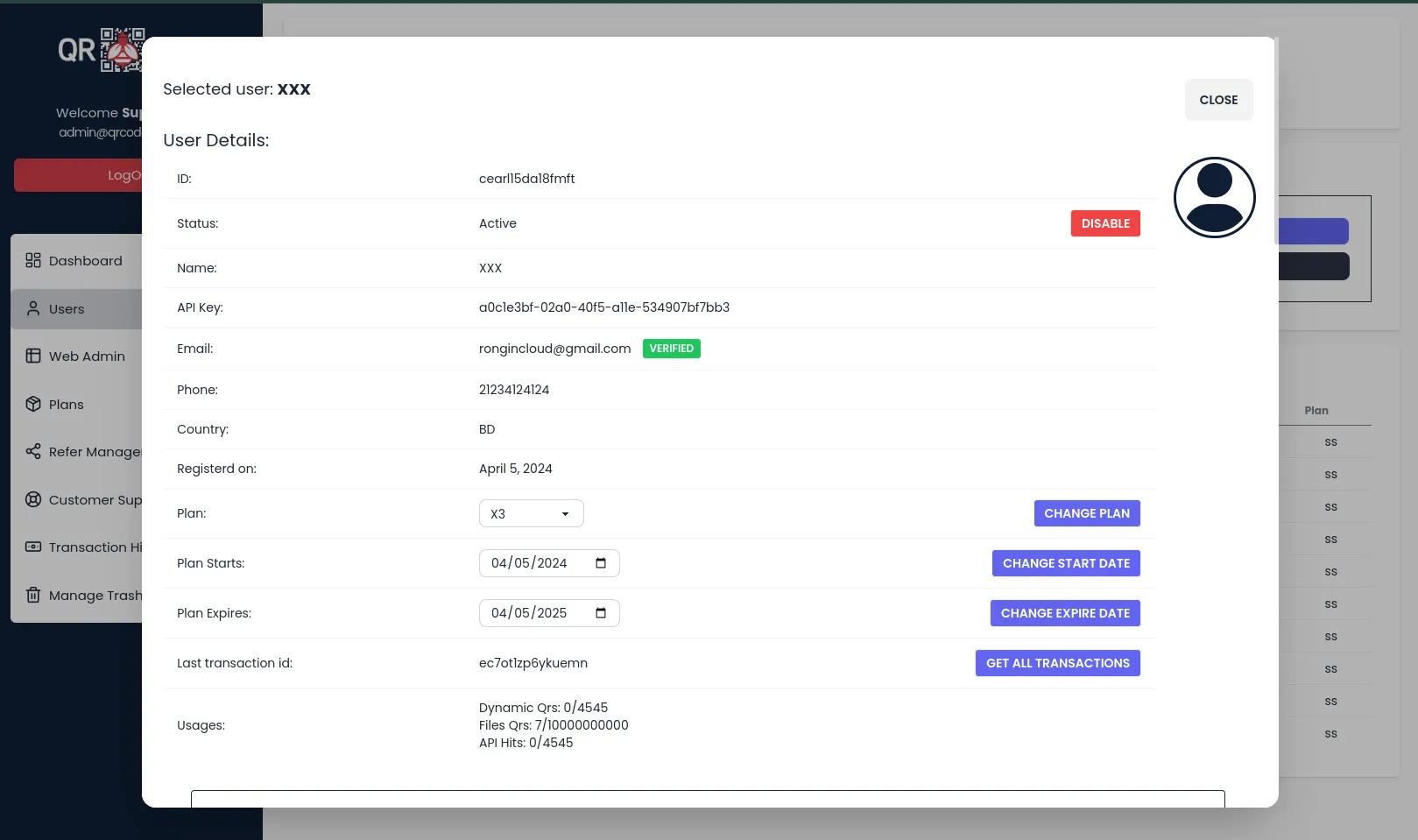Click the Transaction History cash icon
The height and width of the screenshot is (840, 1418).
tap(33, 547)
